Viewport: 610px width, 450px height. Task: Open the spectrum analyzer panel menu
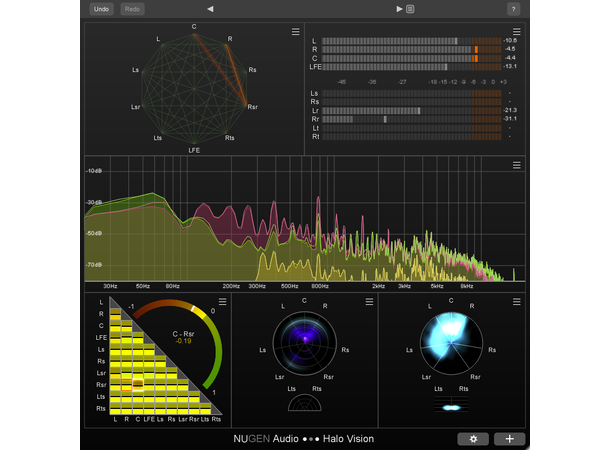click(x=517, y=165)
